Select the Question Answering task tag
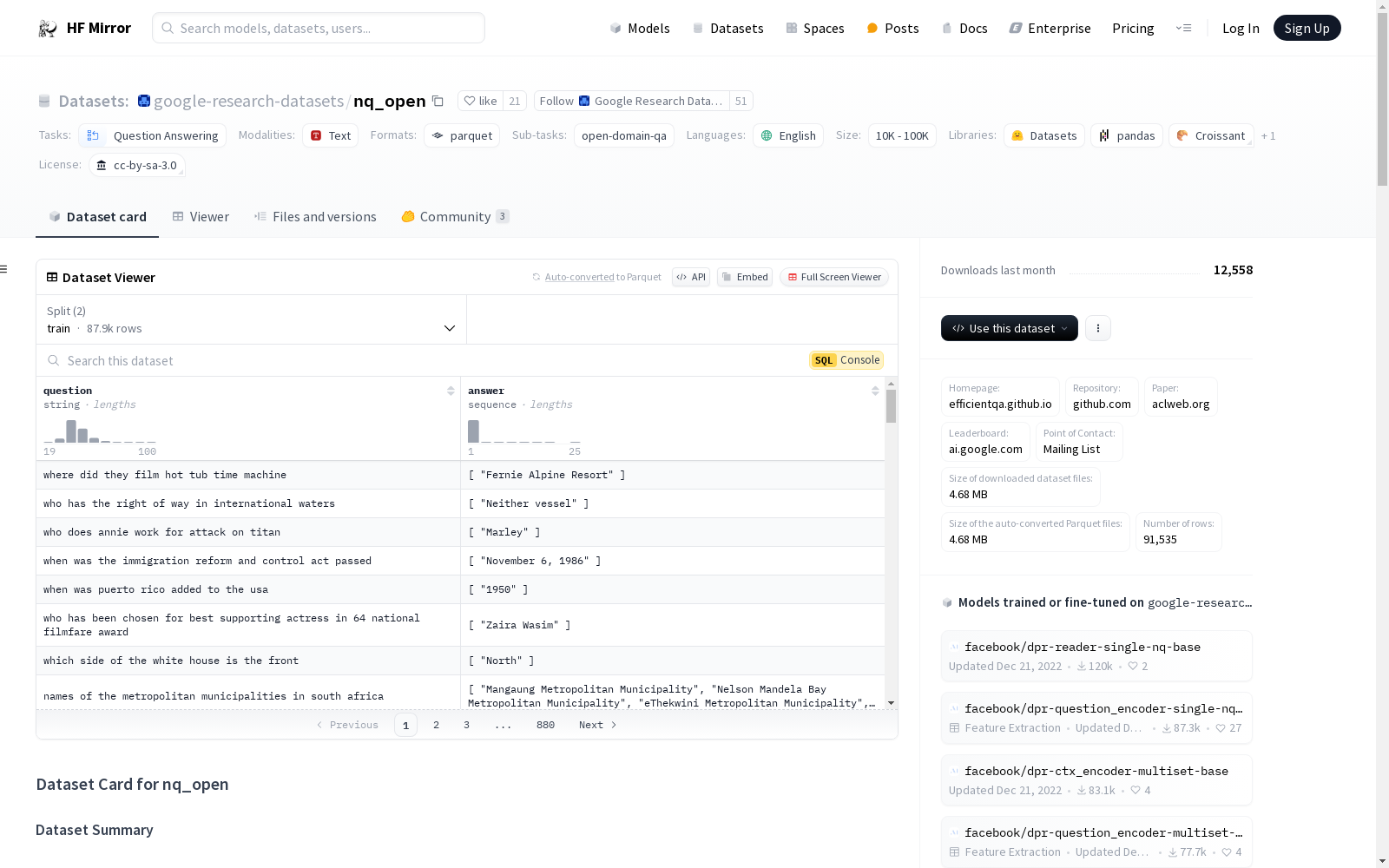This screenshot has height=868, width=1389. point(153,135)
